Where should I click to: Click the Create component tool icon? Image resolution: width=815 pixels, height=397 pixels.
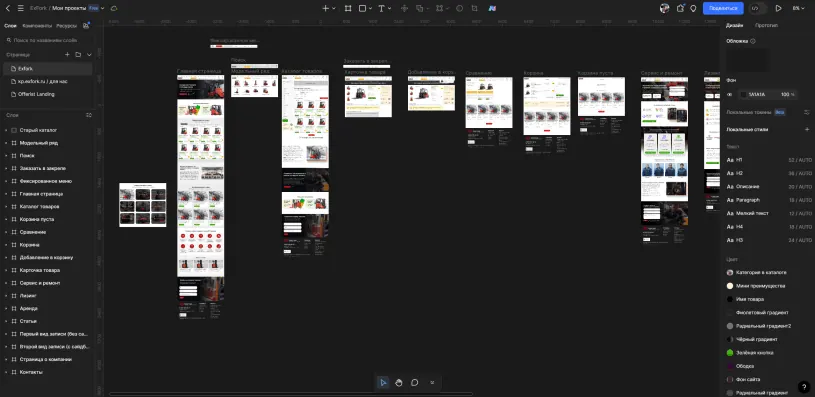coord(404,8)
